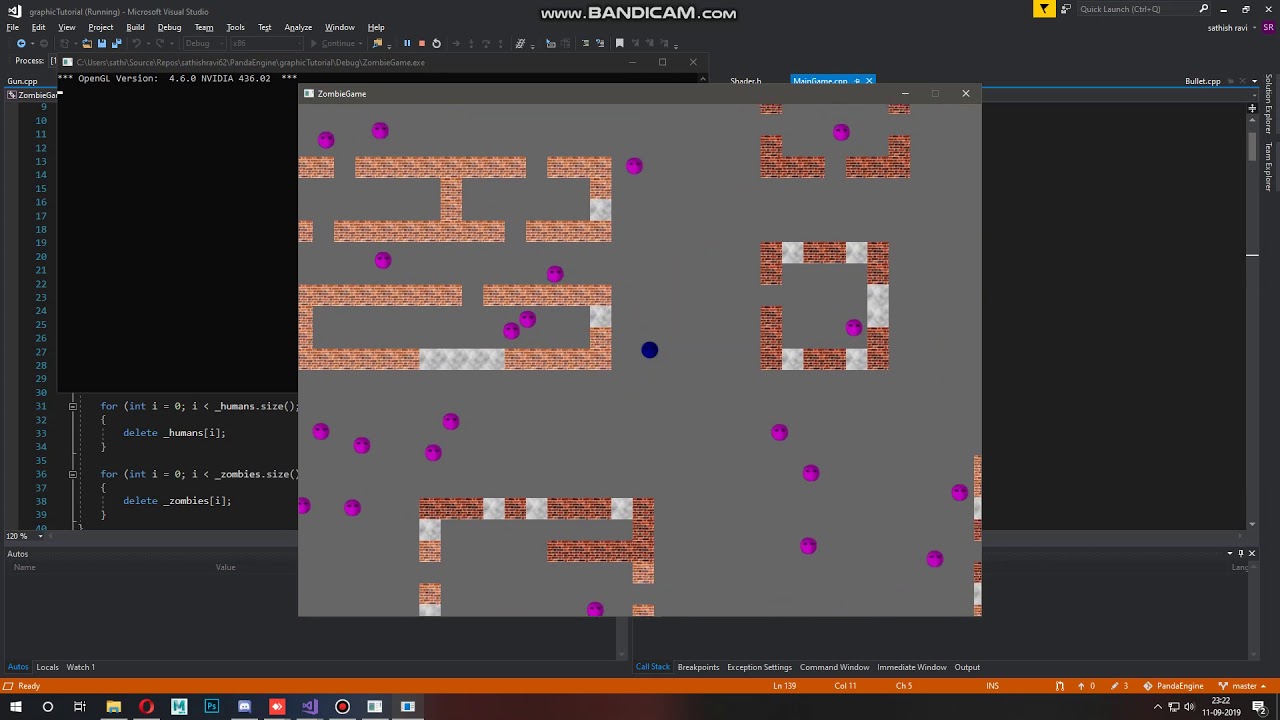Screen dimensions: 1280x720
Task: Switch to the Bullet.cpp file tab
Action: coord(1203,81)
